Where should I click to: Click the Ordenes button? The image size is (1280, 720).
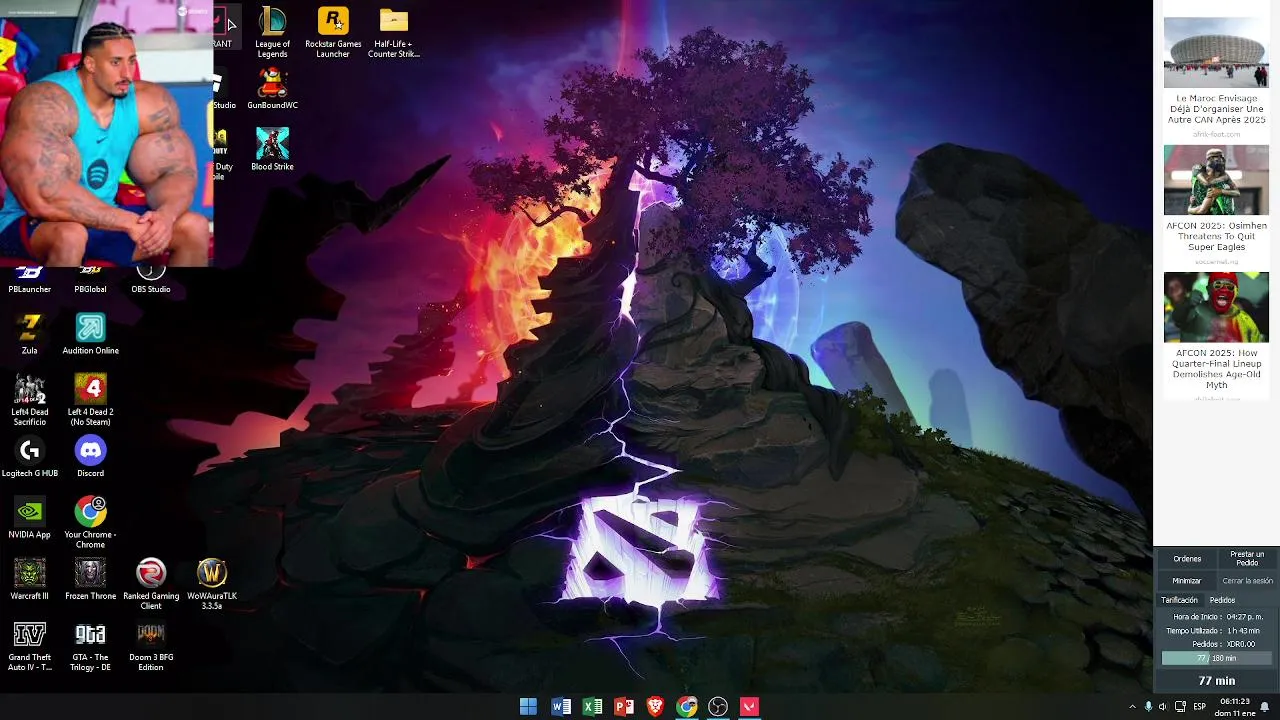[x=1187, y=559]
